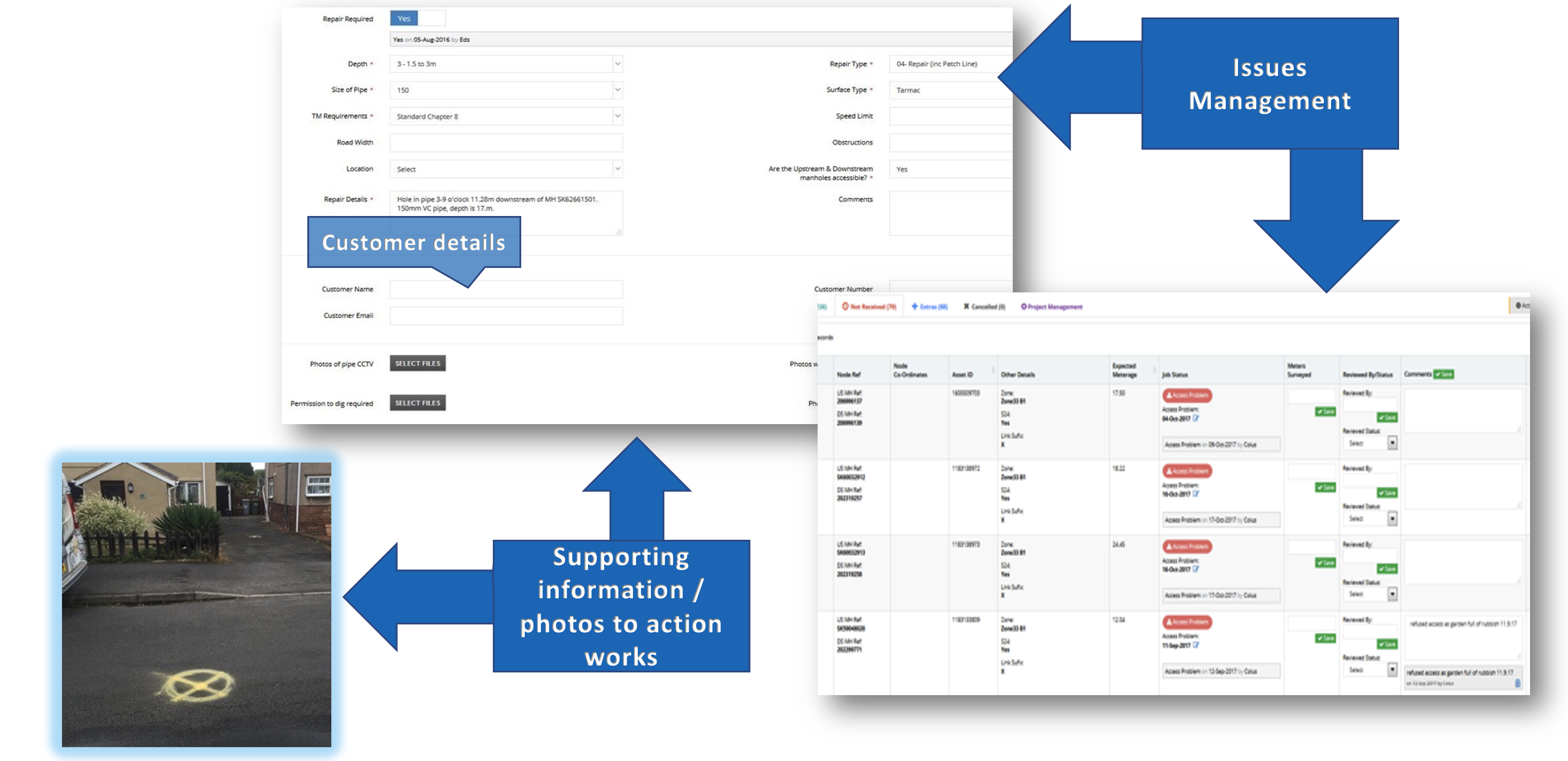This screenshot has height=761, width=1568.
Task: Sort table by Asset ID column arrows
Action: tap(993, 370)
